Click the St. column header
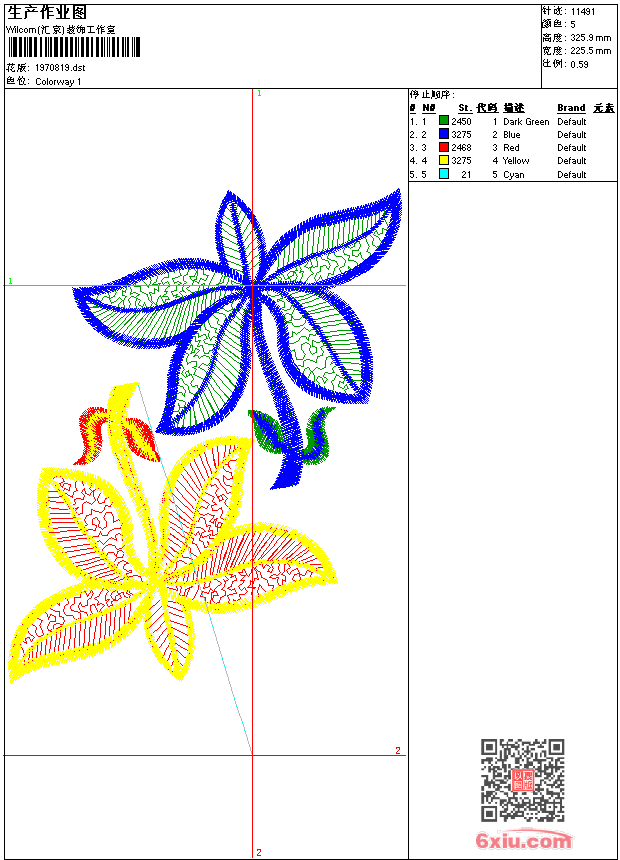This screenshot has height=860, width=620. pyautogui.click(x=465, y=108)
